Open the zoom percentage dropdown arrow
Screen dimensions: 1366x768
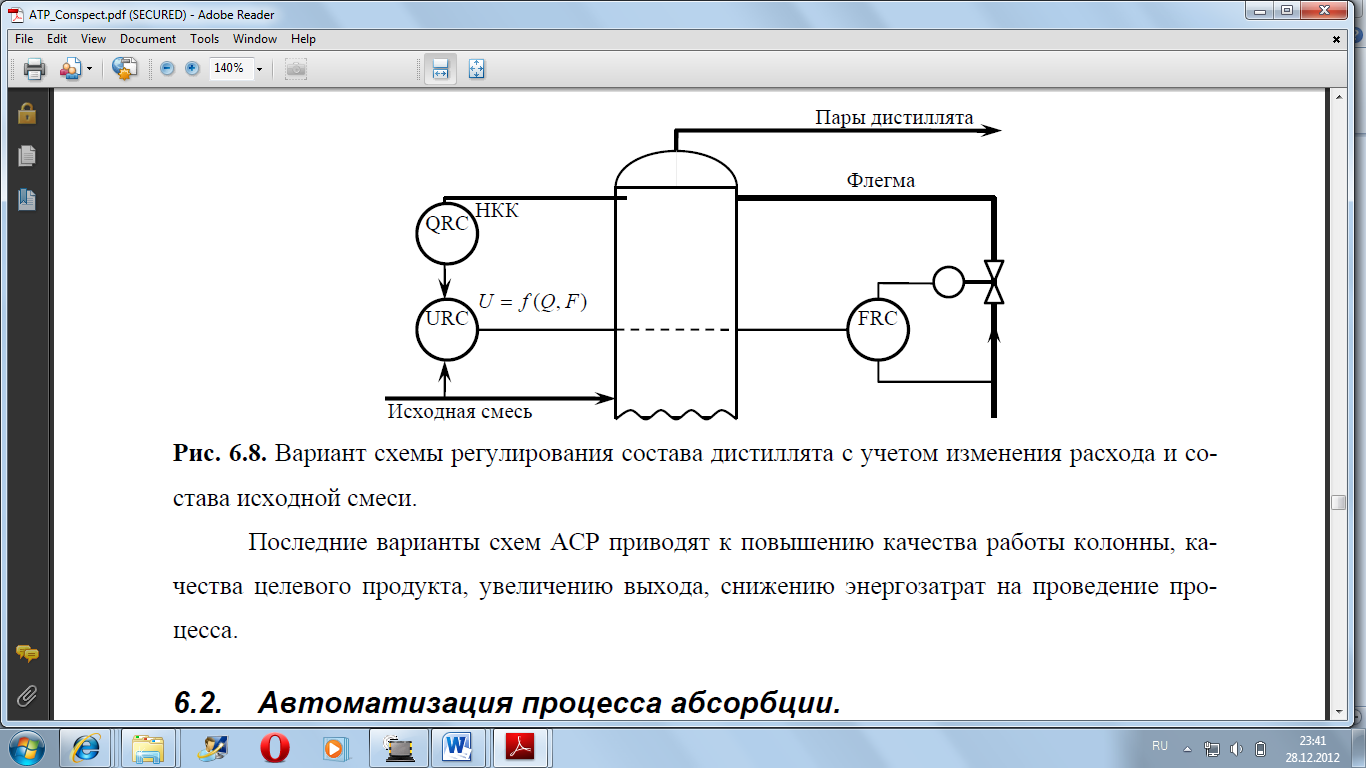tap(259, 69)
